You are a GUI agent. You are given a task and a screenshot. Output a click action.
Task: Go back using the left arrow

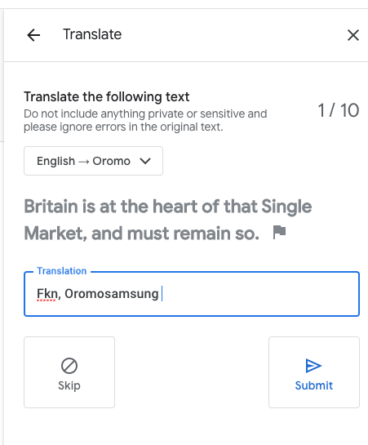34,35
